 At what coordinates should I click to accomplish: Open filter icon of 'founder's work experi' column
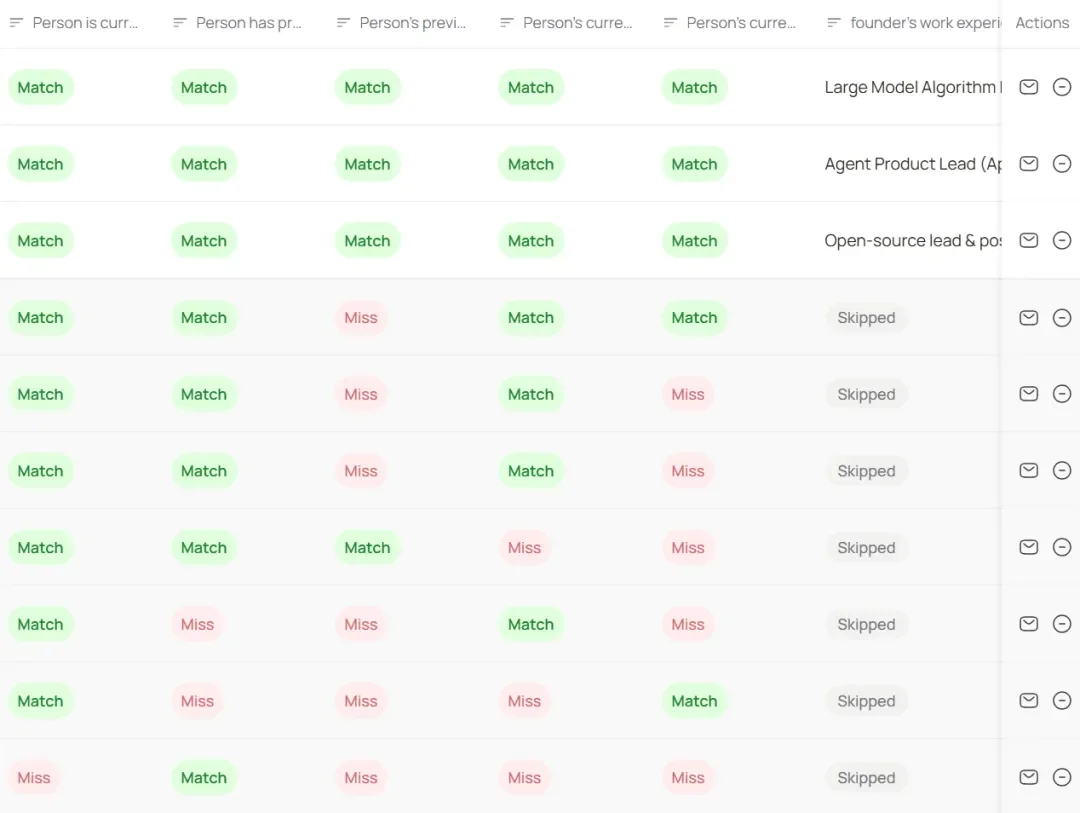tap(833, 23)
